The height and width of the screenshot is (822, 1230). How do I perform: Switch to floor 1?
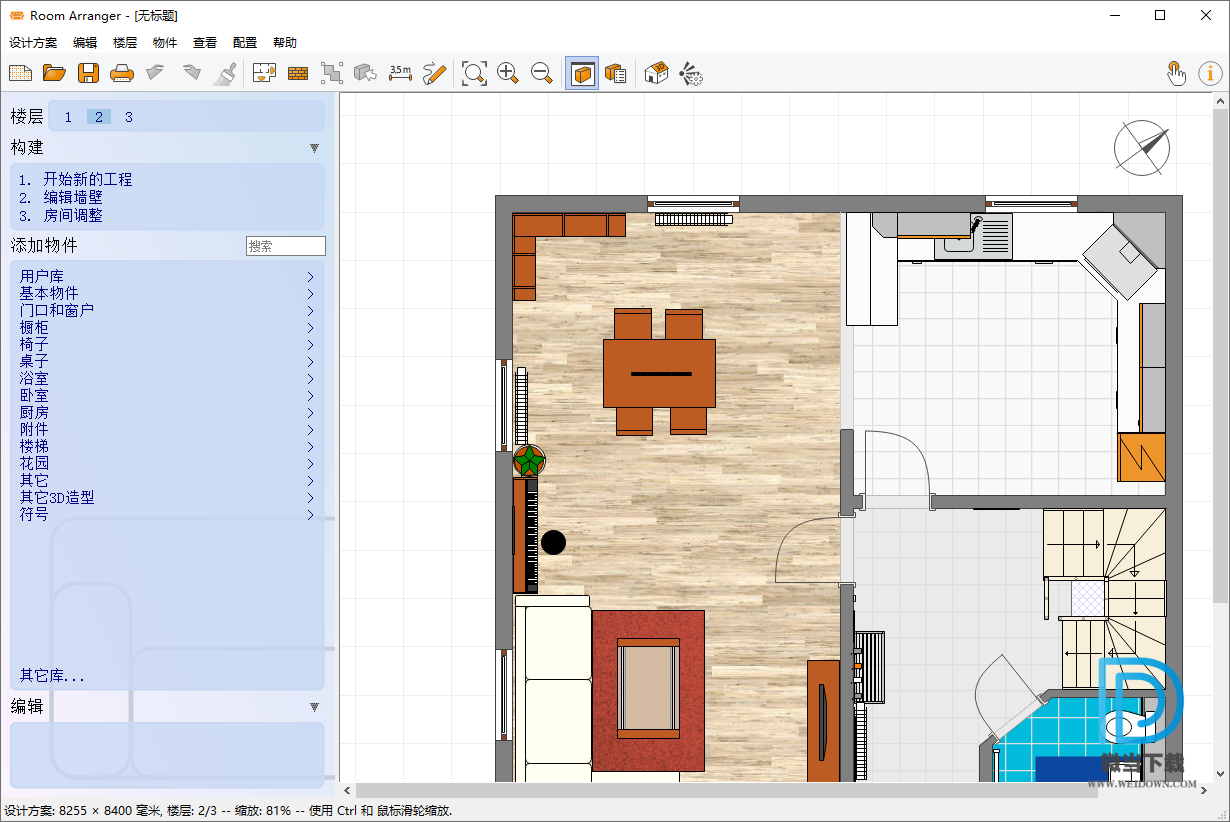[x=68, y=117]
